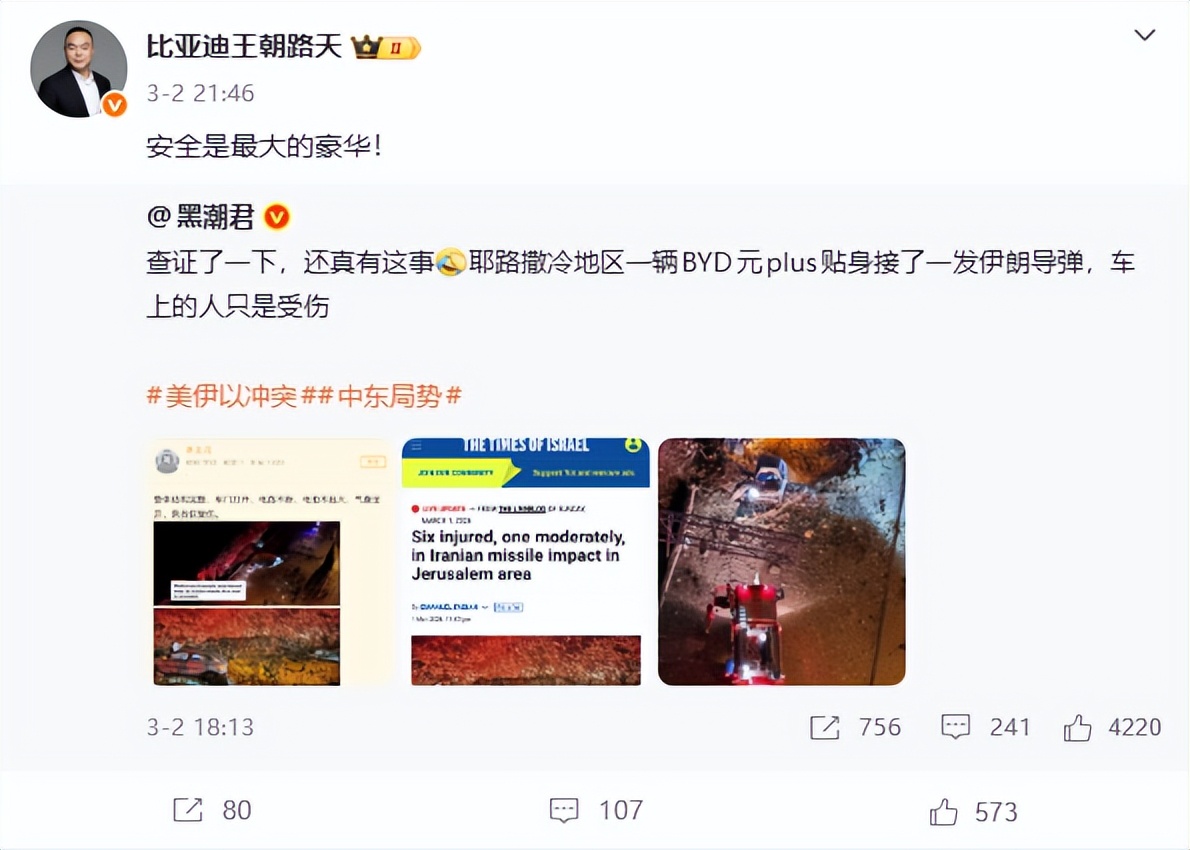Click the gold crown membership badge

click(x=386, y=48)
